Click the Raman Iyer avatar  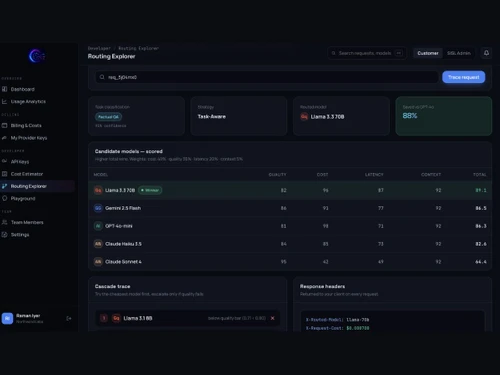pos(7,318)
